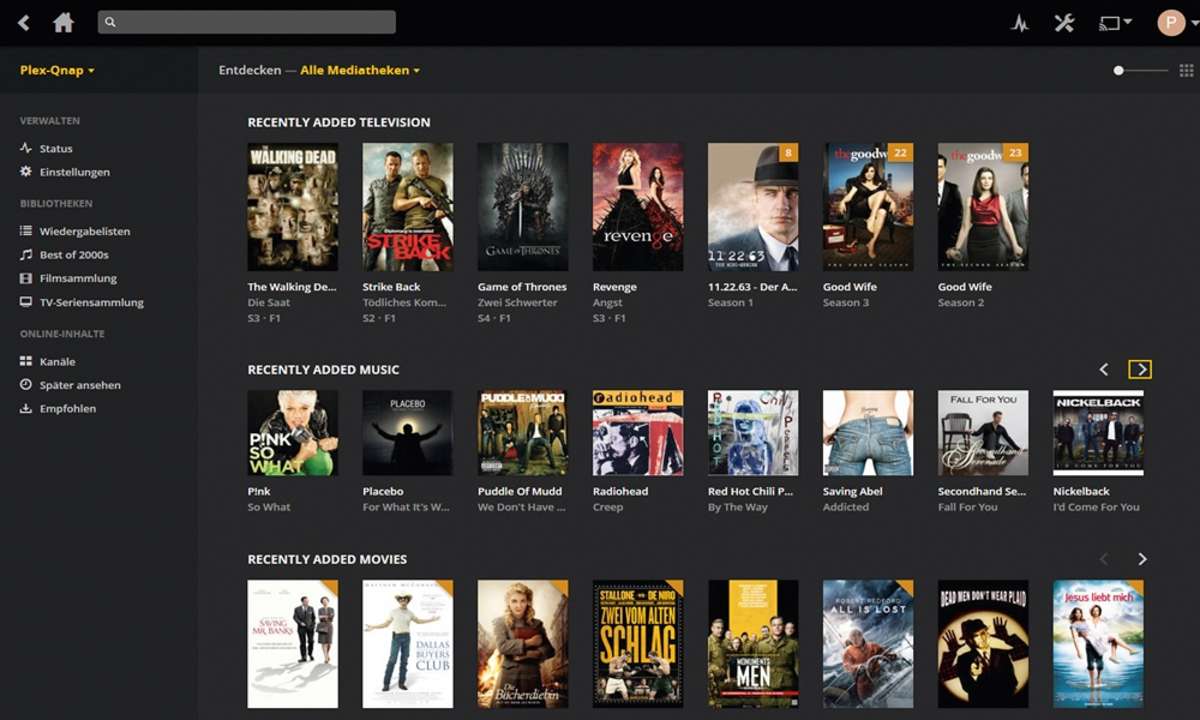Open the All Is Lost movie poster
The width and height of the screenshot is (1200, 720).
point(868,644)
